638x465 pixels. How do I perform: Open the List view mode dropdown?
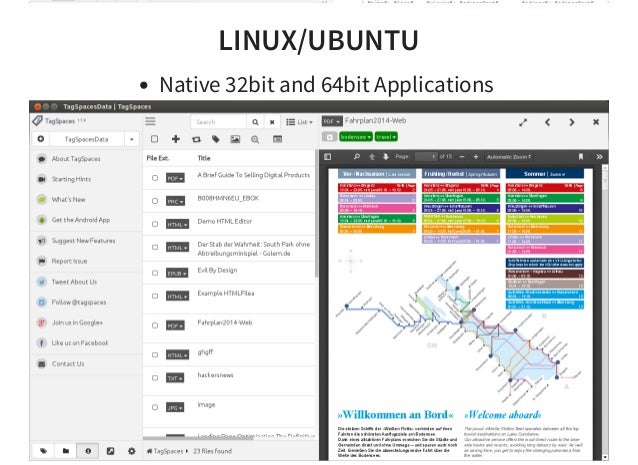(301, 121)
